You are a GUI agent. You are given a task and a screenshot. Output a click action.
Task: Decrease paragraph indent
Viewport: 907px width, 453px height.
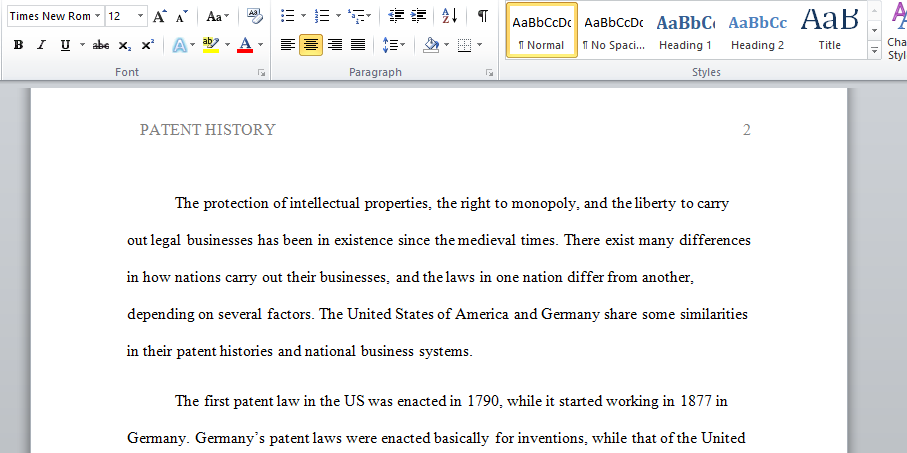click(396, 16)
